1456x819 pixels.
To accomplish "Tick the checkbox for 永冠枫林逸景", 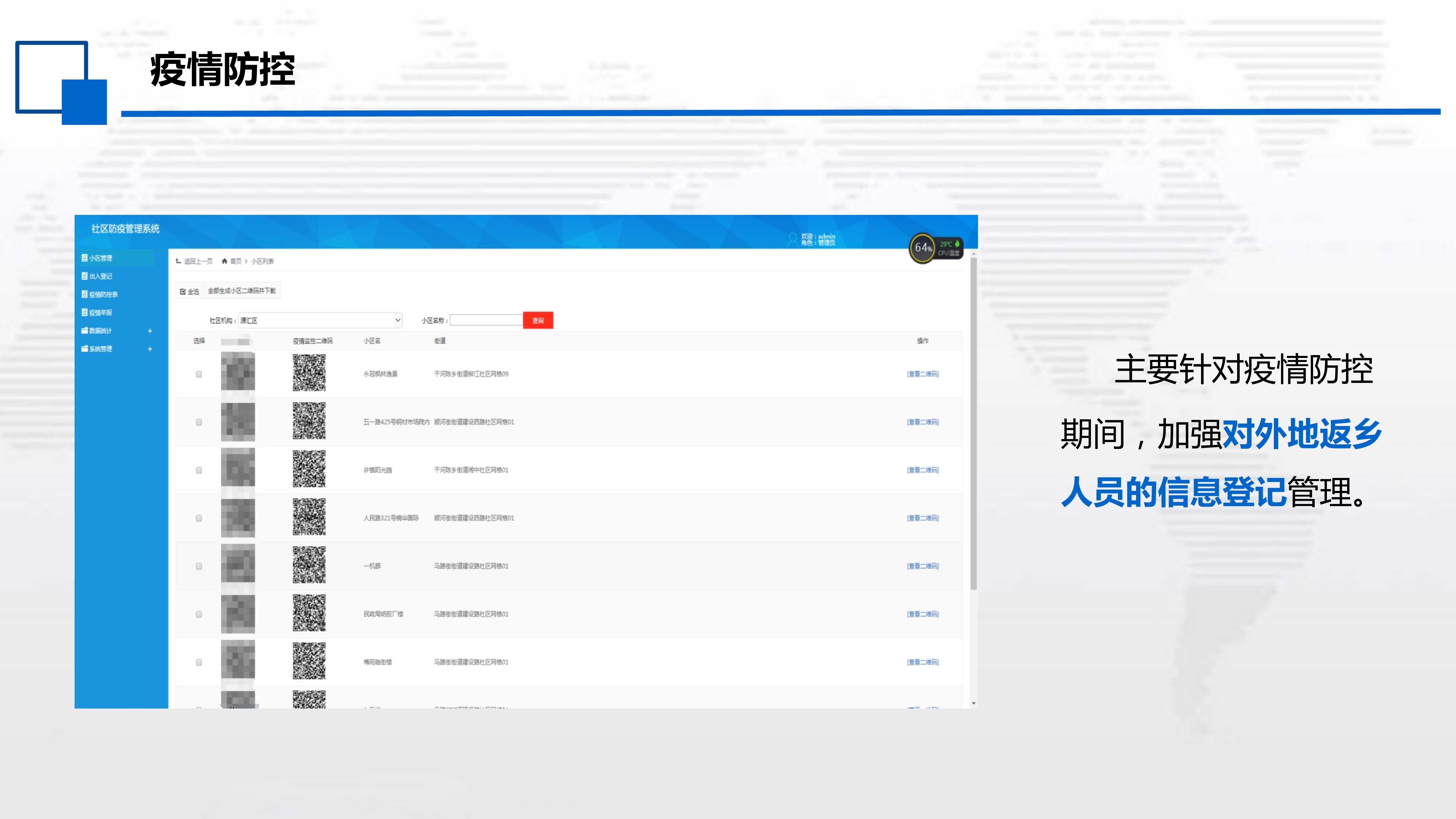I will [x=199, y=374].
